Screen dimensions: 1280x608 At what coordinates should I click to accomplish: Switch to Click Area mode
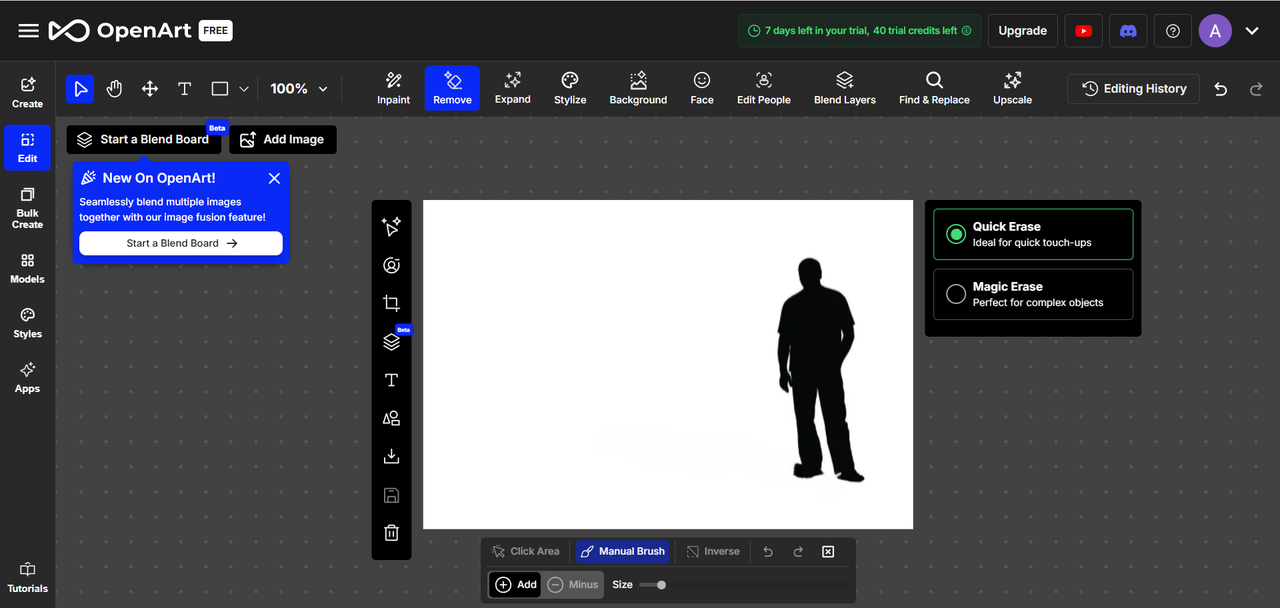point(525,551)
